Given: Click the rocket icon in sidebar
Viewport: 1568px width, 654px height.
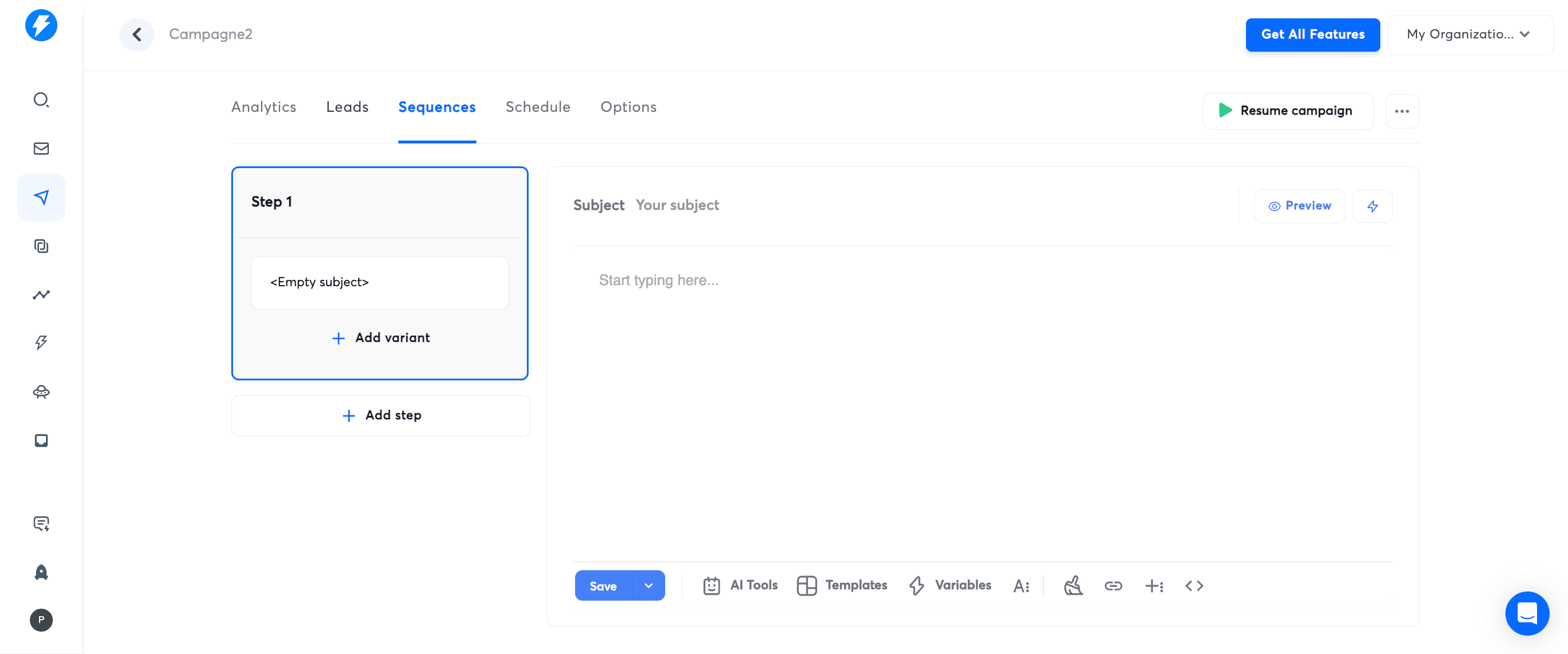Looking at the screenshot, I should 41,572.
